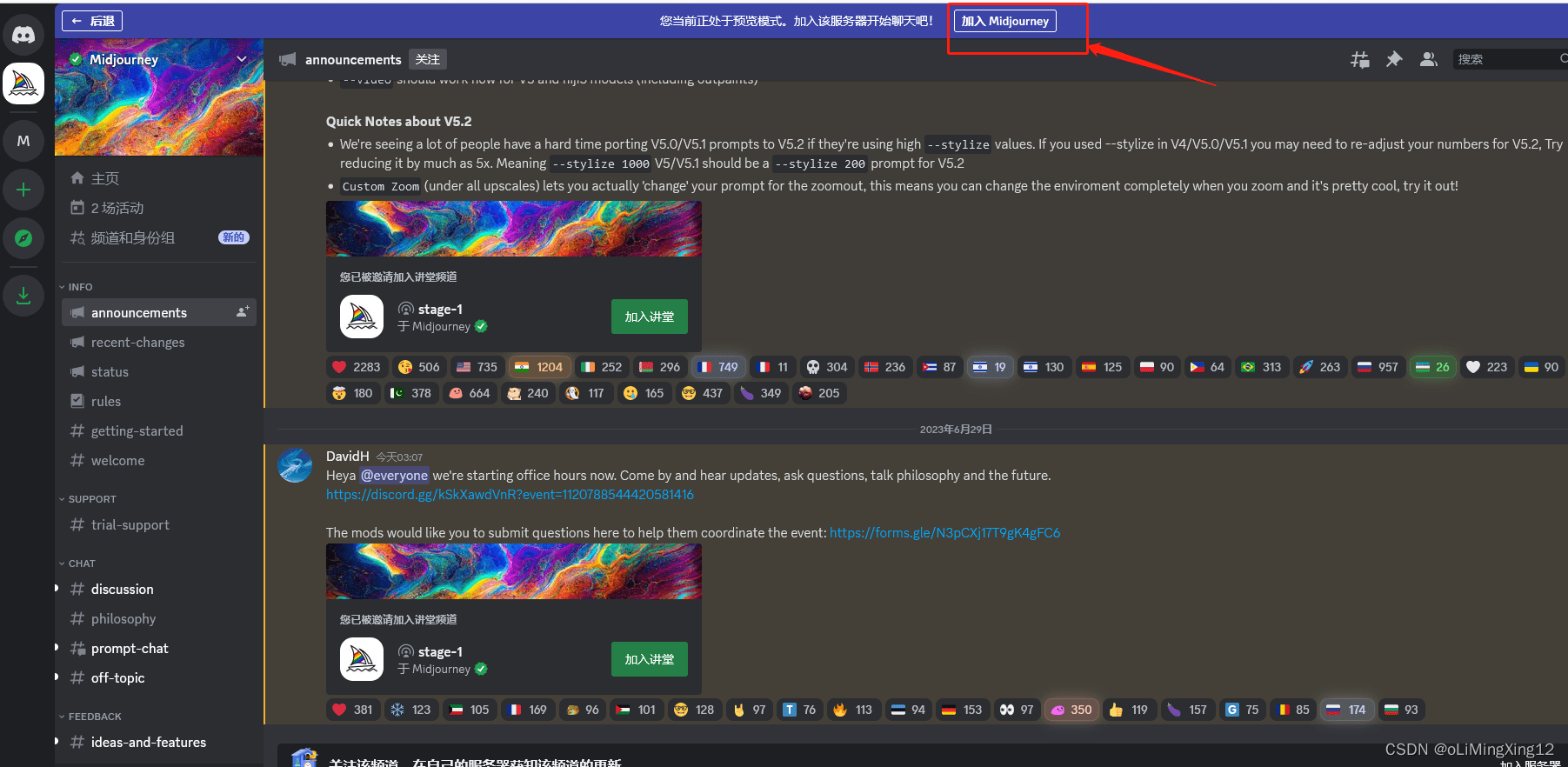The width and height of the screenshot is (1568, 767).
Task: Toggle the reaction showing 1204
Action: (x=540, y=367)
